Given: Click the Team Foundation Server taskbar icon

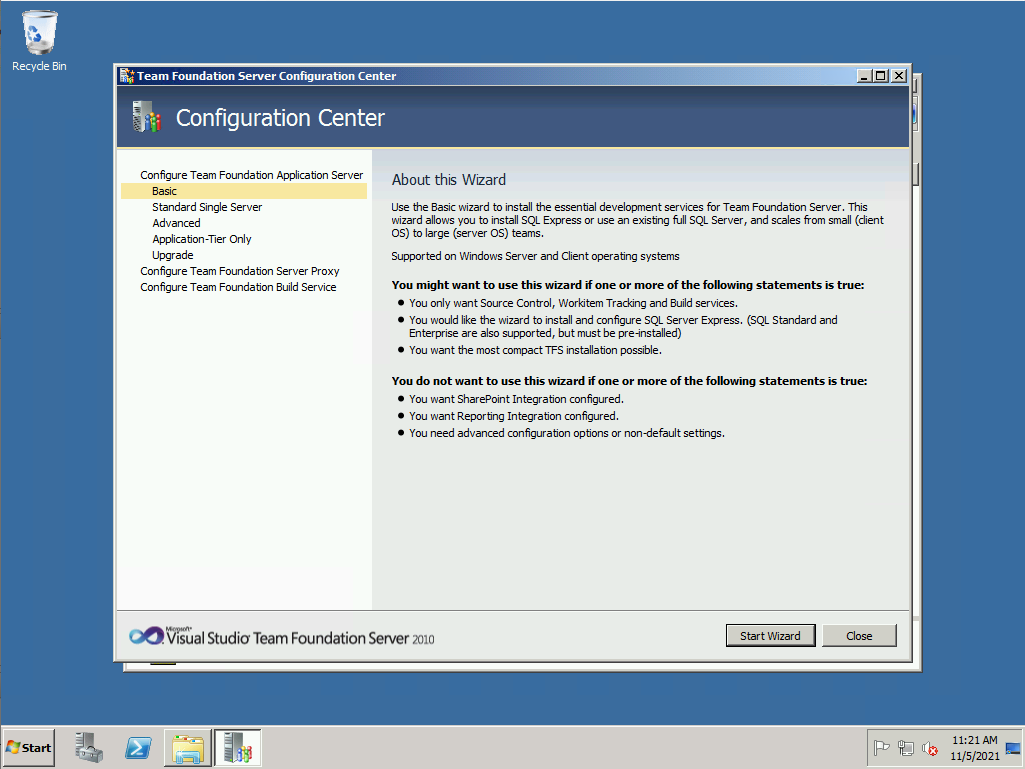Looking at the screenshot, I should (237, 747).
